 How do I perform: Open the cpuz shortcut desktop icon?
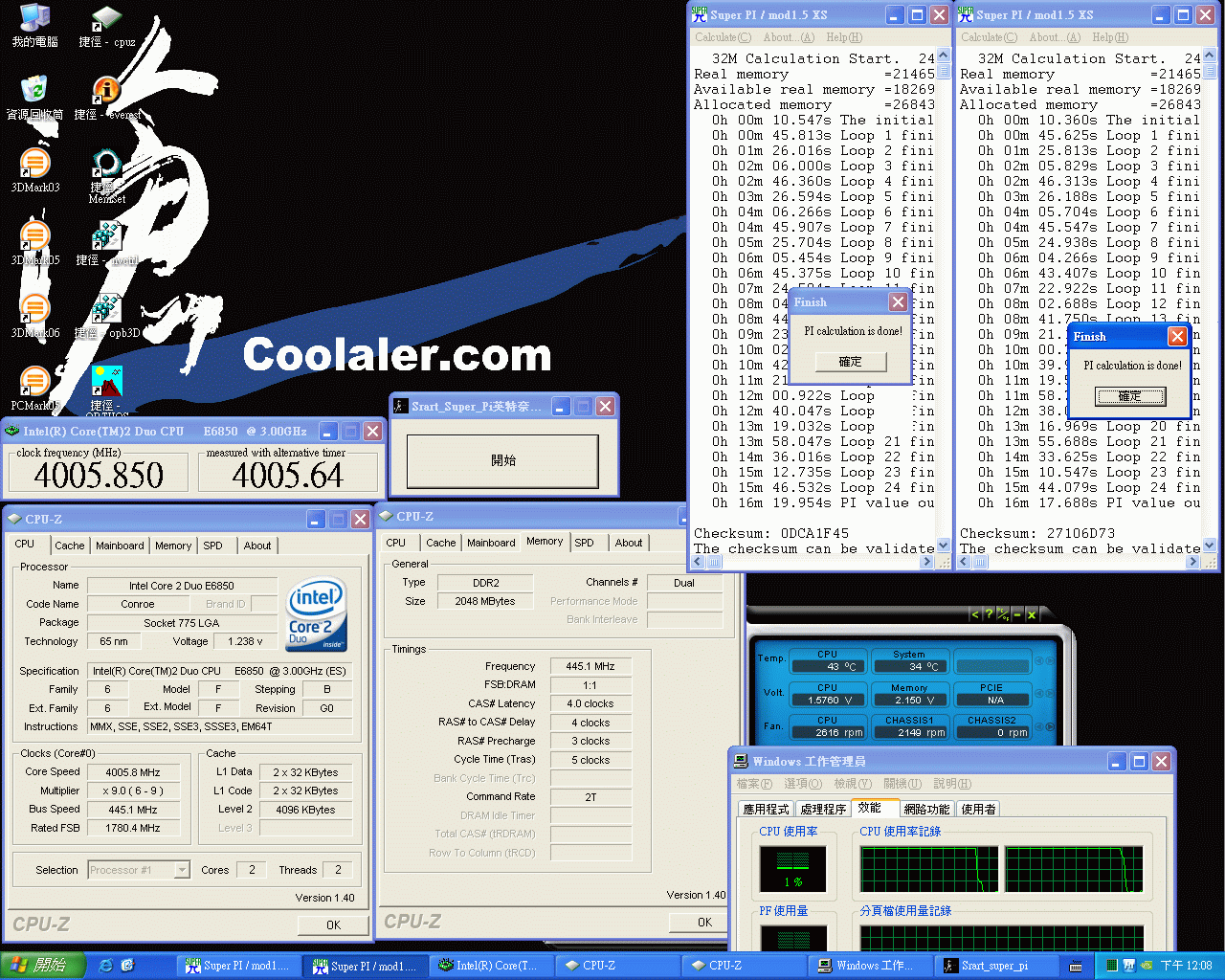pos(106,26)
